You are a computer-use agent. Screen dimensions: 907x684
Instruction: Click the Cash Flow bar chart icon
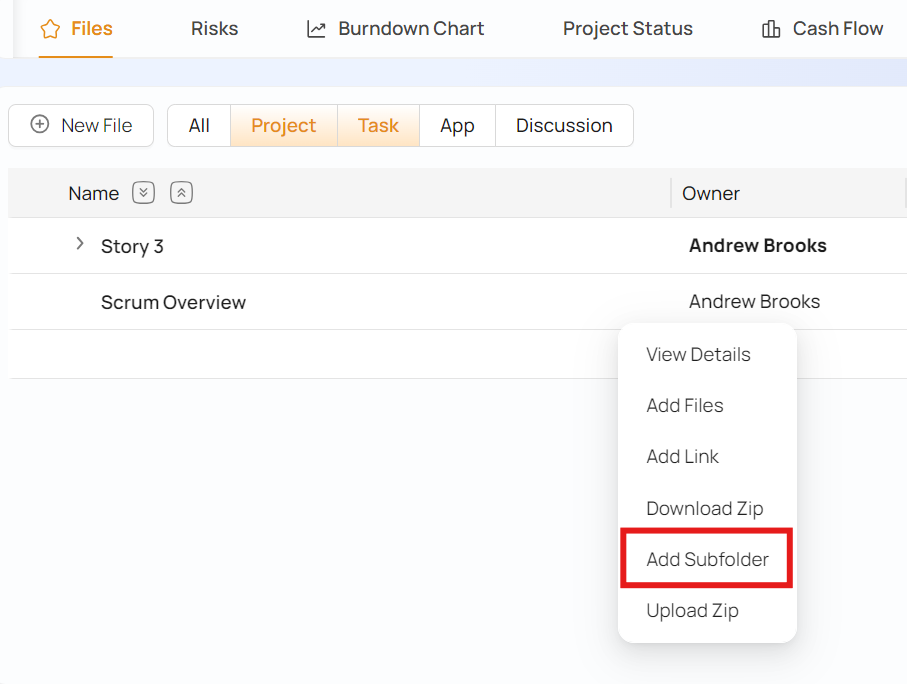coord(771,29)
